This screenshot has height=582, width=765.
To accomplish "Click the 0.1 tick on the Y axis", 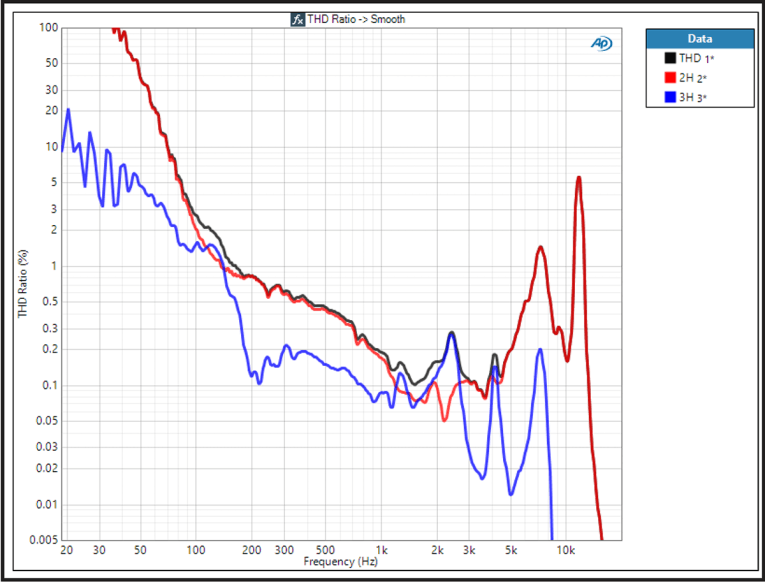I will tap(49, 385).
